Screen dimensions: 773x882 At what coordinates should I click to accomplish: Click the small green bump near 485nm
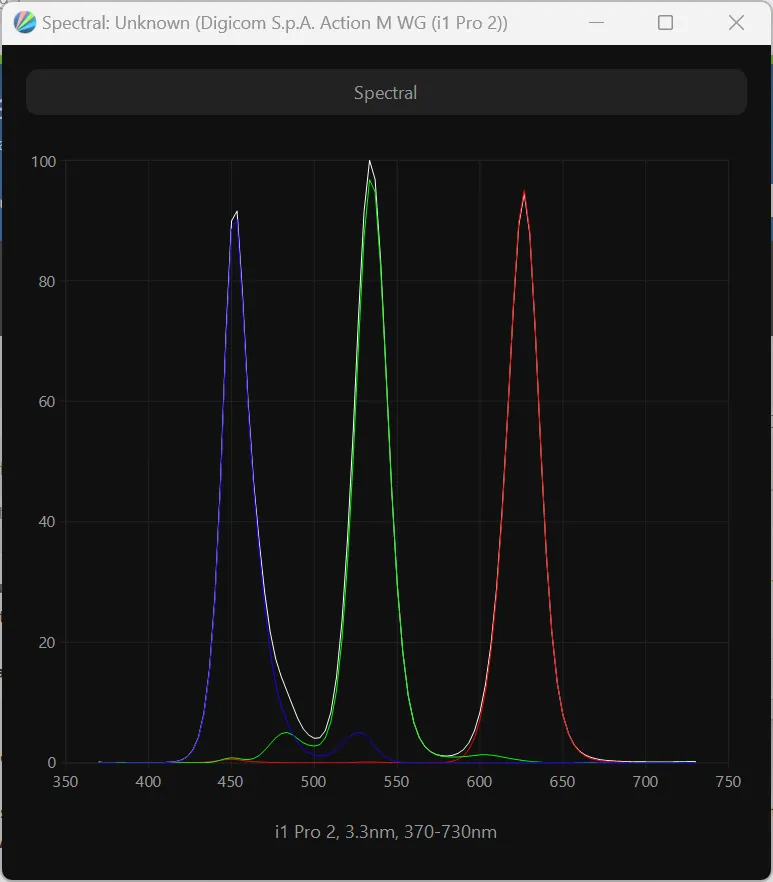286,733
